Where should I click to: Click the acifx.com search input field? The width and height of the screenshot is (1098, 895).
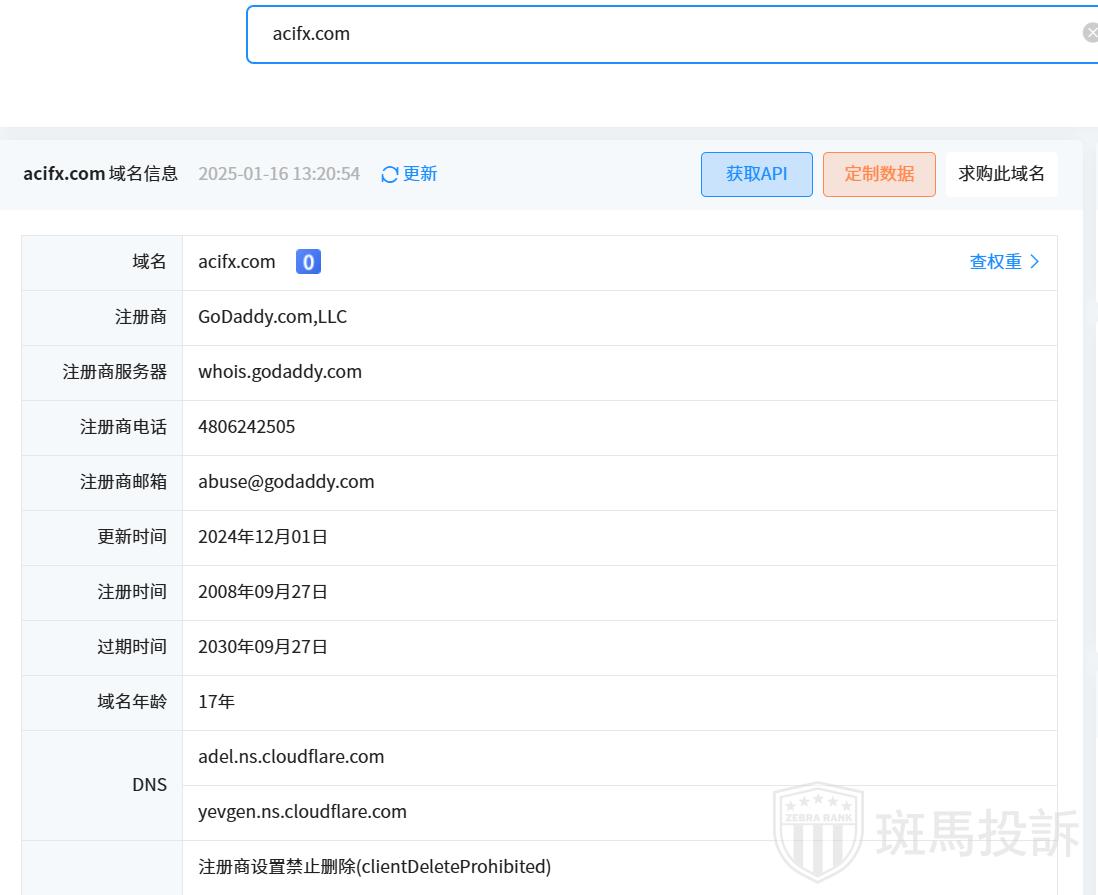pyautogui.click(x=660, y=34)
